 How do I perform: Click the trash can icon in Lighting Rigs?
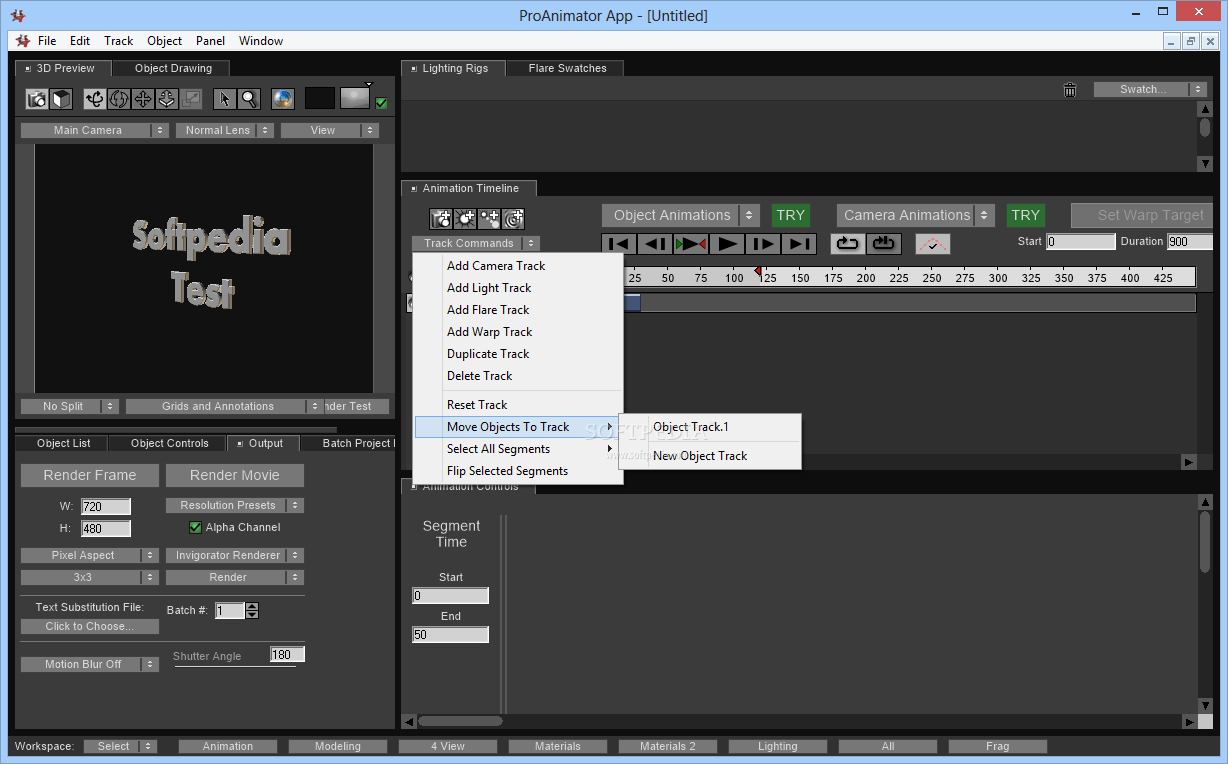[x=1070, y=90]
